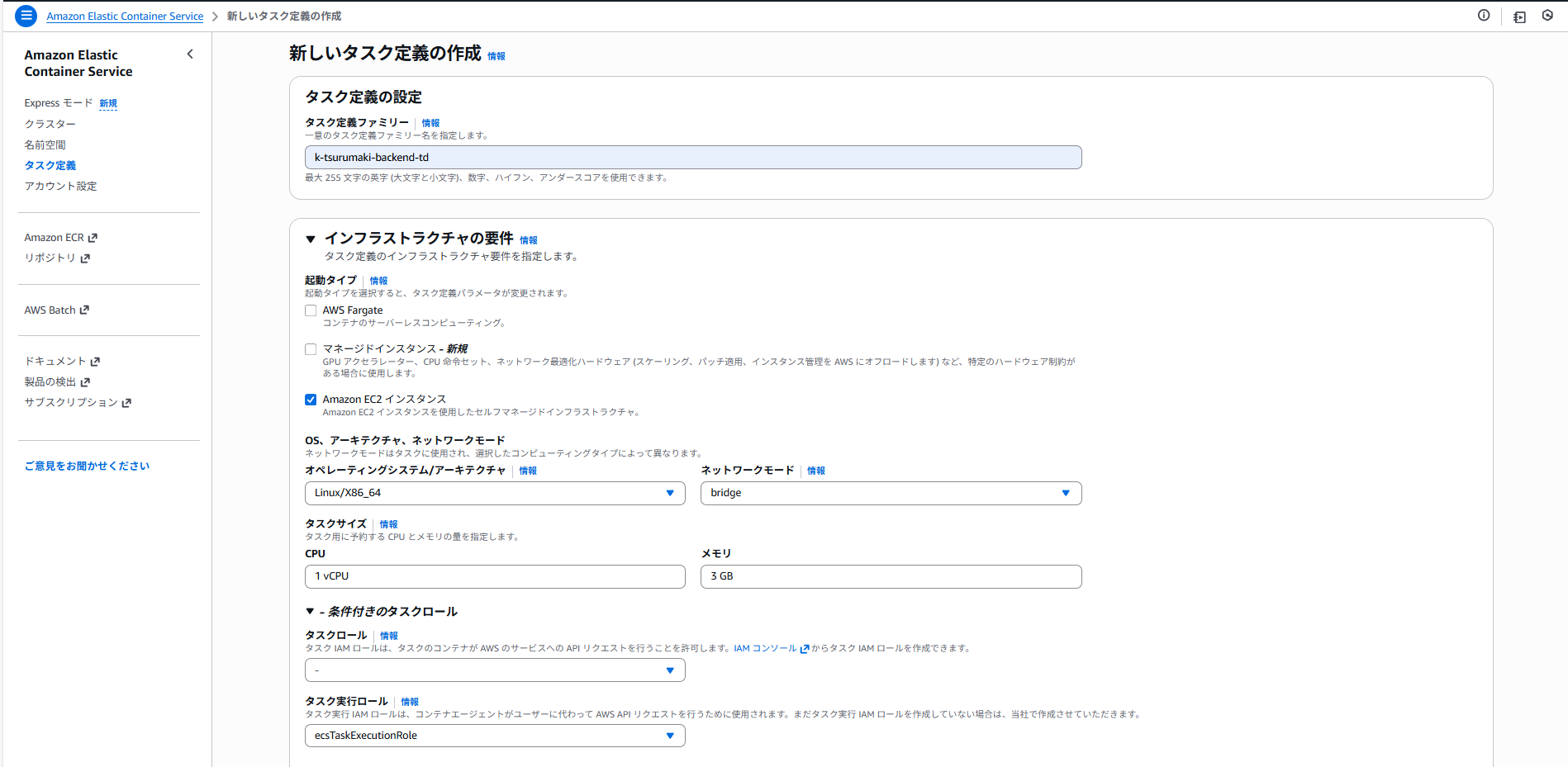
Task: Open クラスター in the sidebar
Action: point(50,124)
